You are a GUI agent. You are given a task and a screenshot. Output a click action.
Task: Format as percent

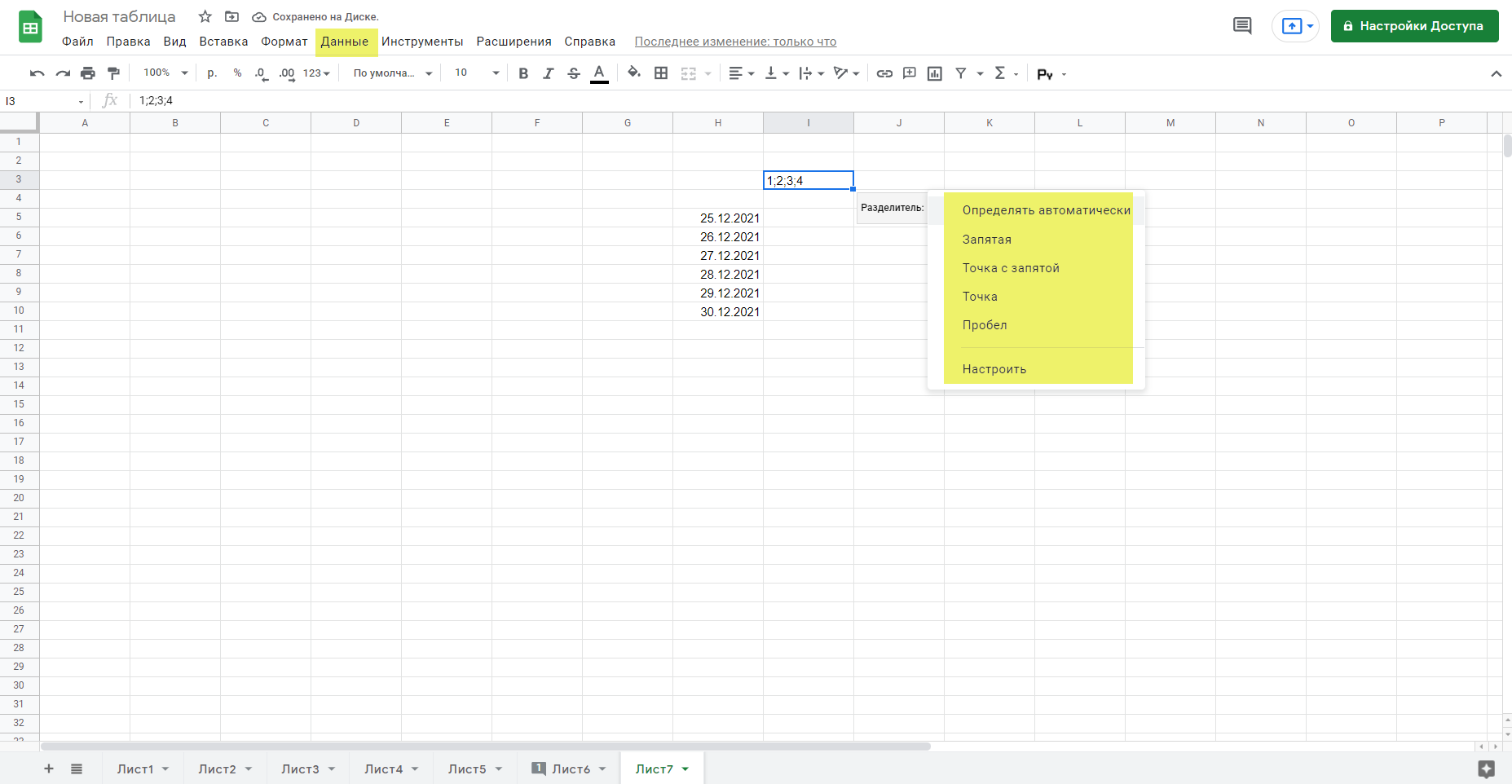pos(237,73)
